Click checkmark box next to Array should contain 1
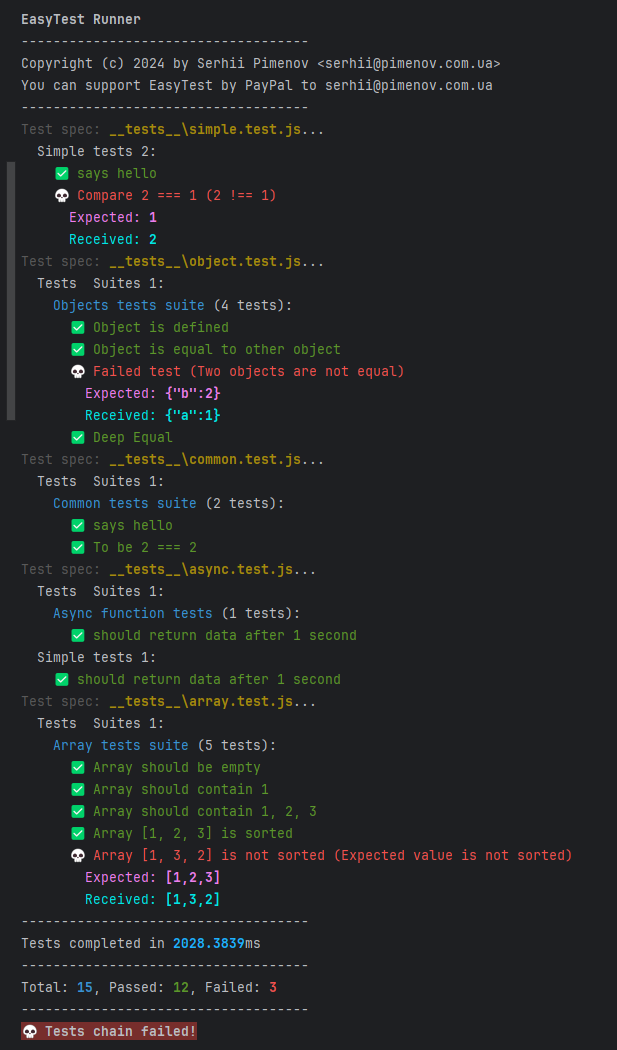Image resolution: width=617 pixels, height=1050 pixels. pos(78,790)
